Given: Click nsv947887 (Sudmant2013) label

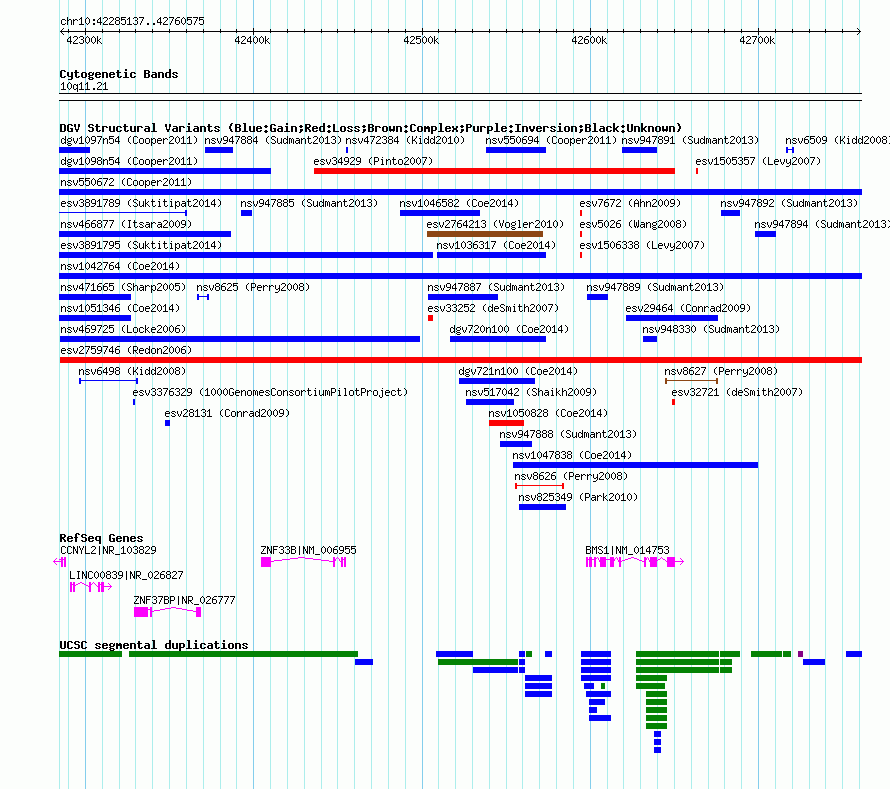Looking at the screenshot, I should (496, 287).
